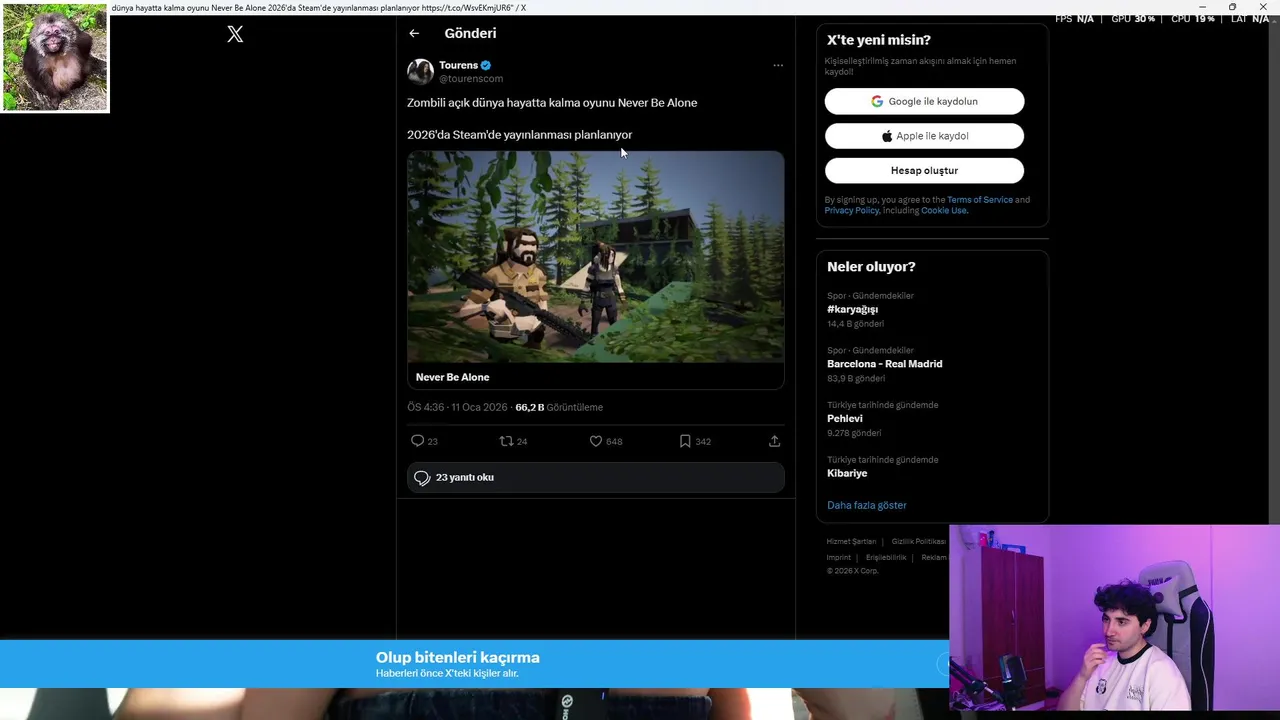The height and width of the screenshot is (720, 1280).
Task: Open Erişilebilirlik footer link
Action: [886, 557]
